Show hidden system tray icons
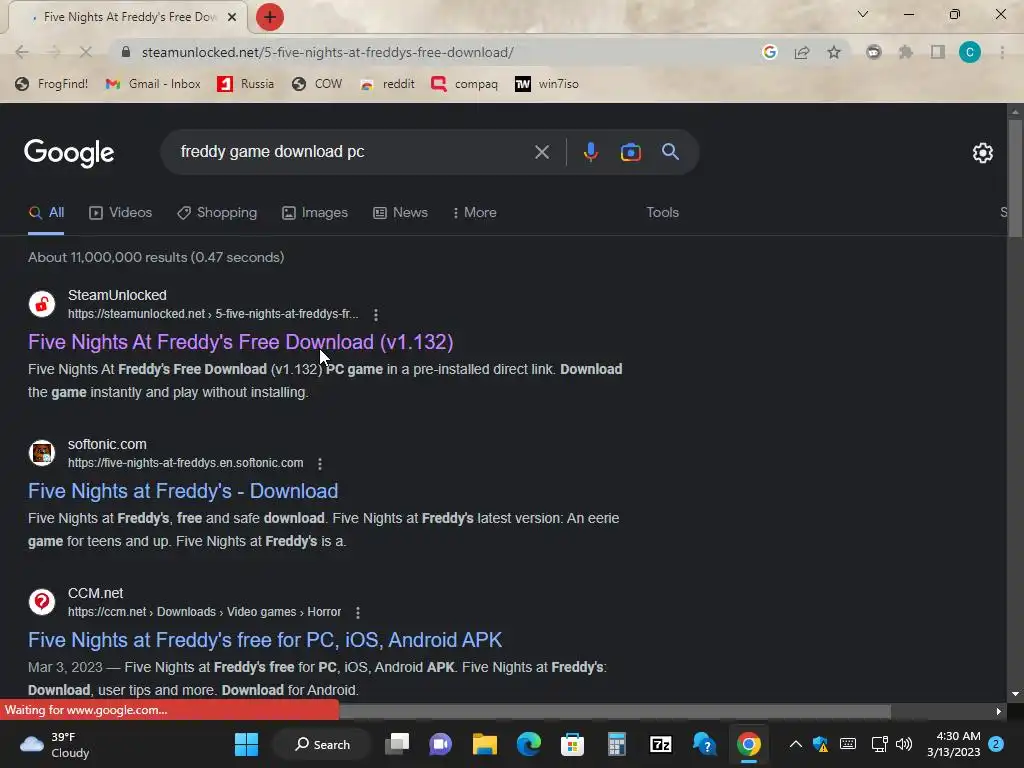Viewport: 1024px width, 768px height. point(795,744)
